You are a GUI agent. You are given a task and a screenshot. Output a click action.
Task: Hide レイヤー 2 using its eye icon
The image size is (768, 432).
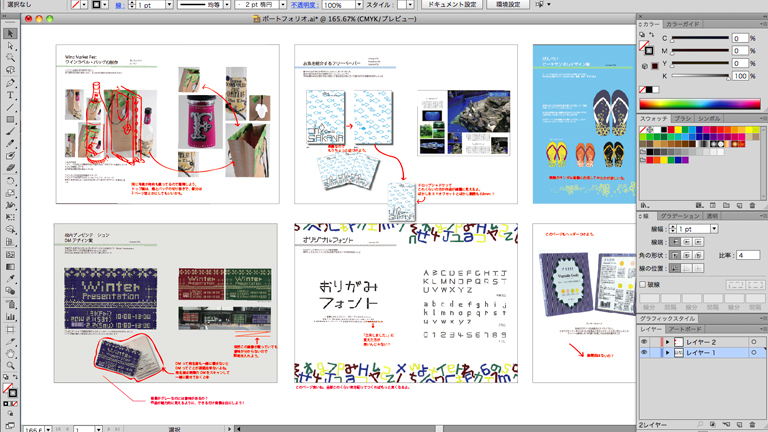click(644, 341)
